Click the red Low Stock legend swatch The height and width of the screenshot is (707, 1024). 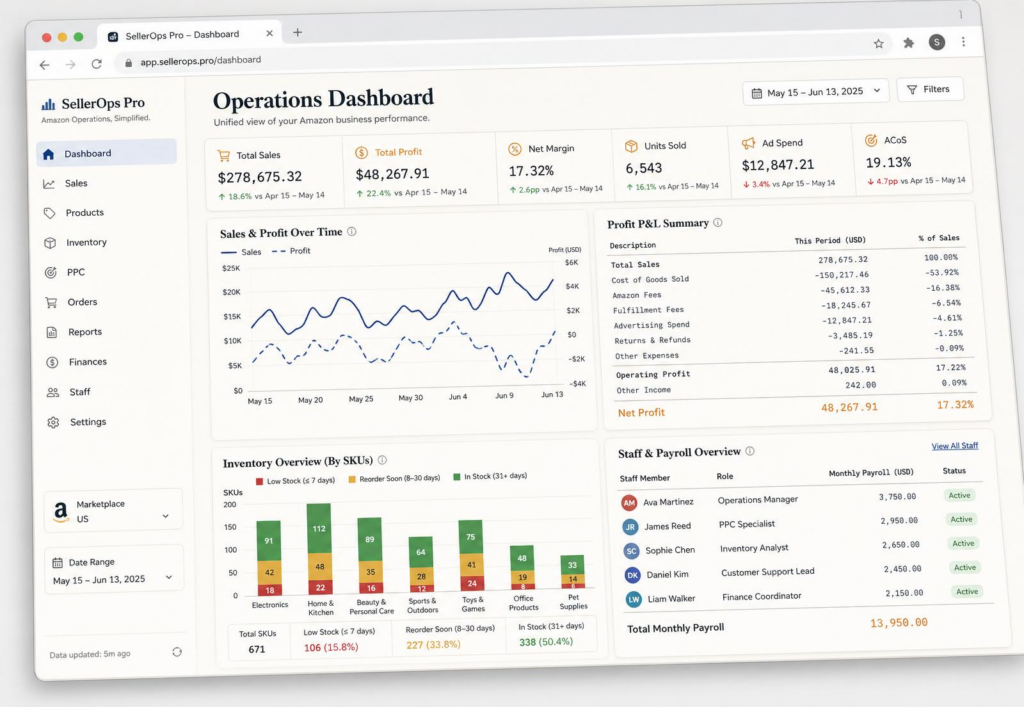pos(259,482)
